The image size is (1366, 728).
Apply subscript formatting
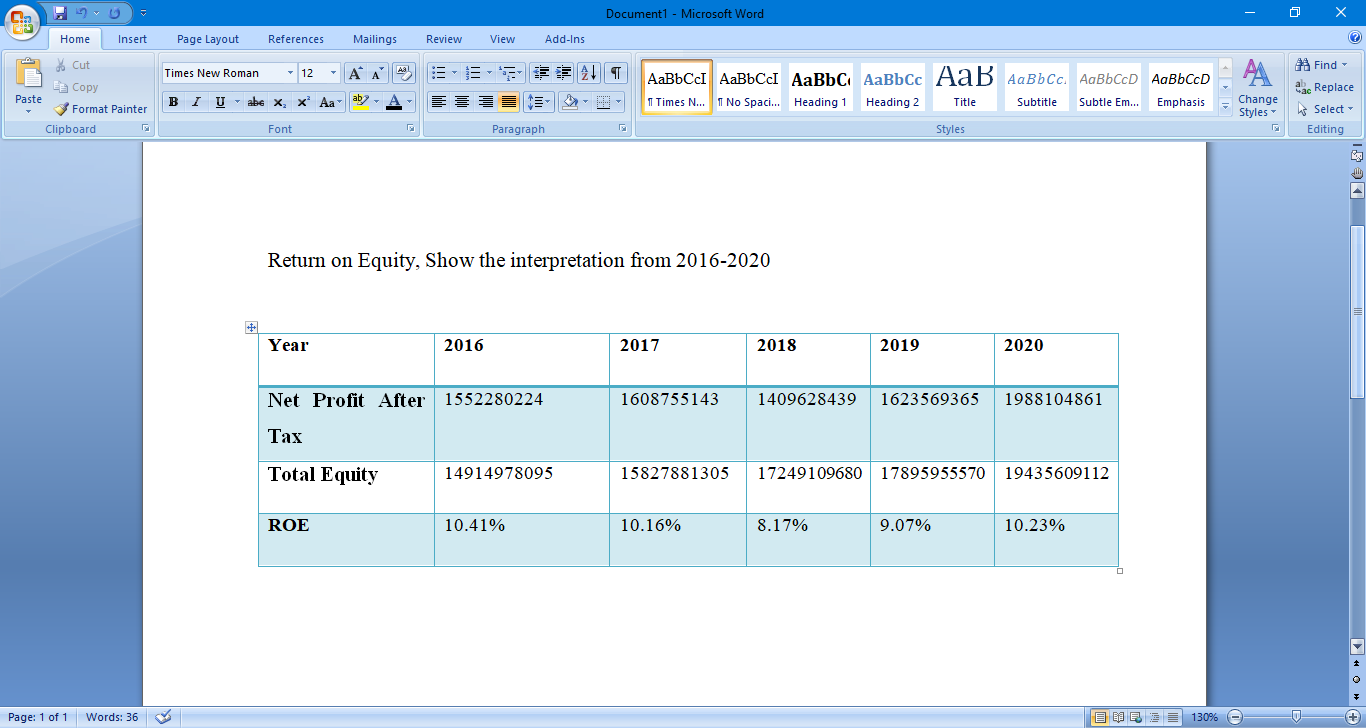(x=280, y=102)
